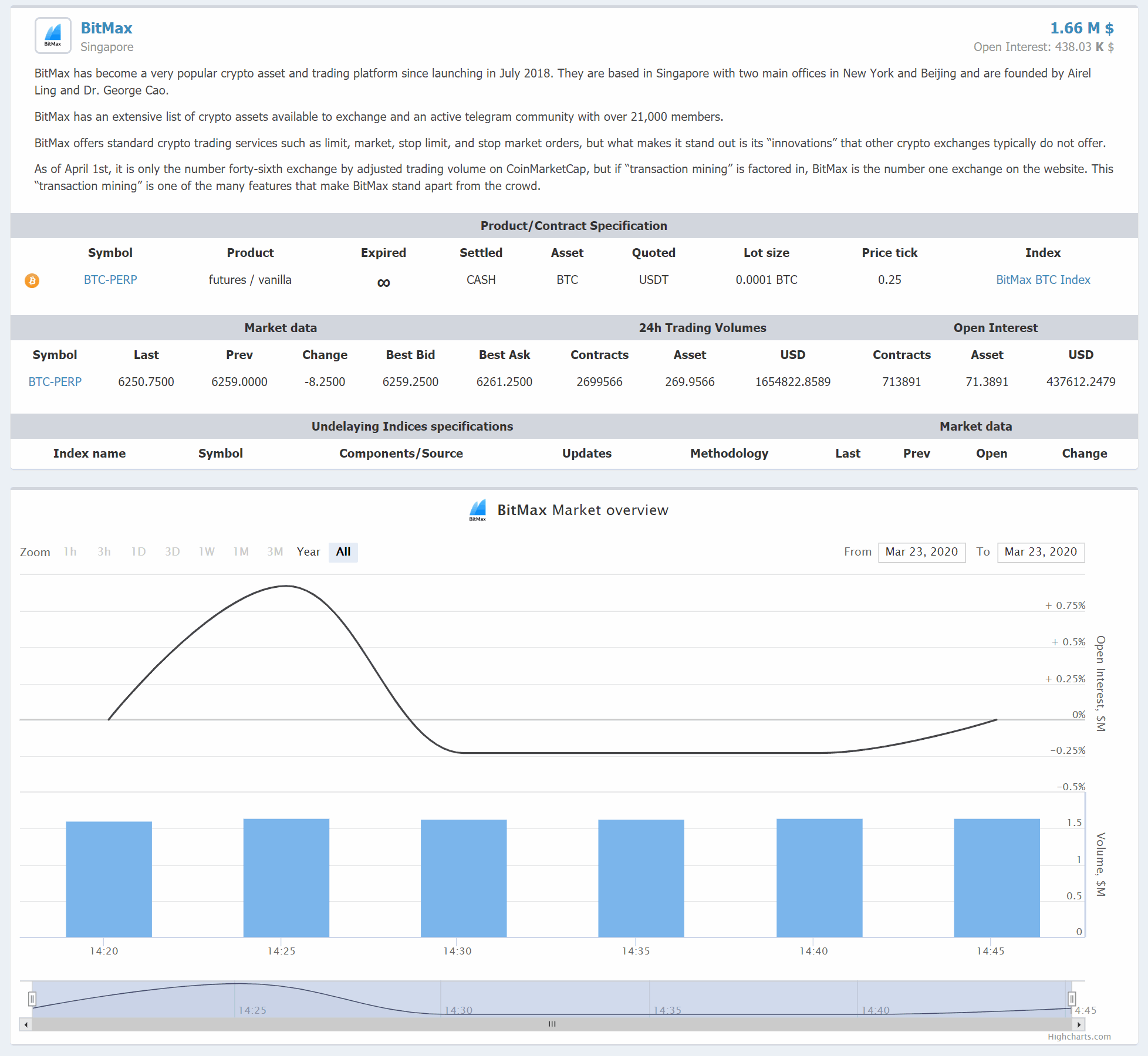The width and height of the screenshot is (1148, 1056).
Task: Set chart zoom to 1M
Action: point(241,552)
